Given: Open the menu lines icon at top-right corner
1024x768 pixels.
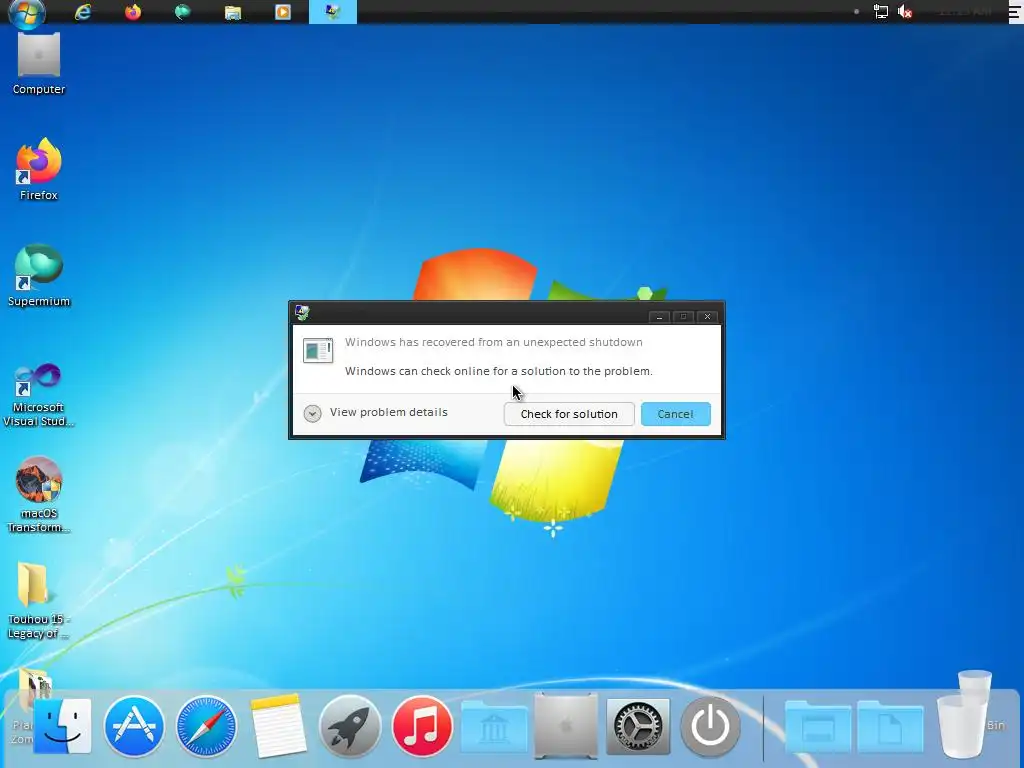Looking at the screenshot, I should [x=1014, y=12].
